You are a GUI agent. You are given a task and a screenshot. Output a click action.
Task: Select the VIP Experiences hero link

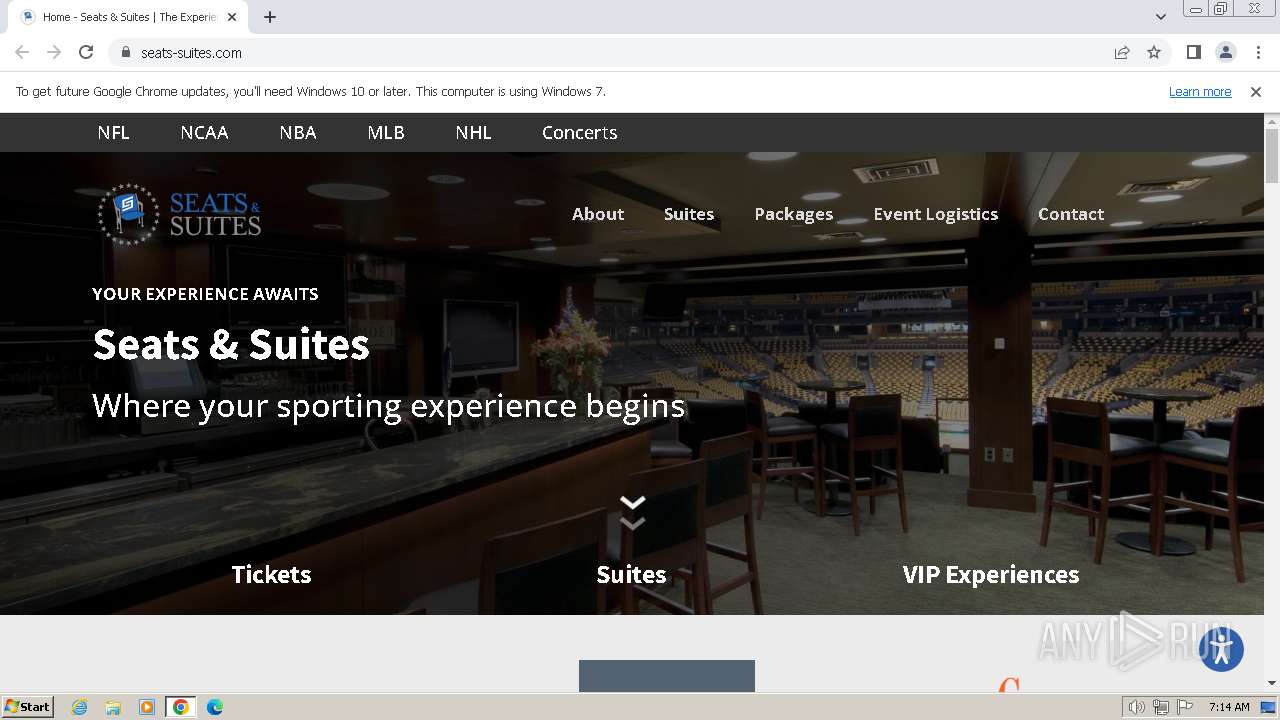click(991, 574)
